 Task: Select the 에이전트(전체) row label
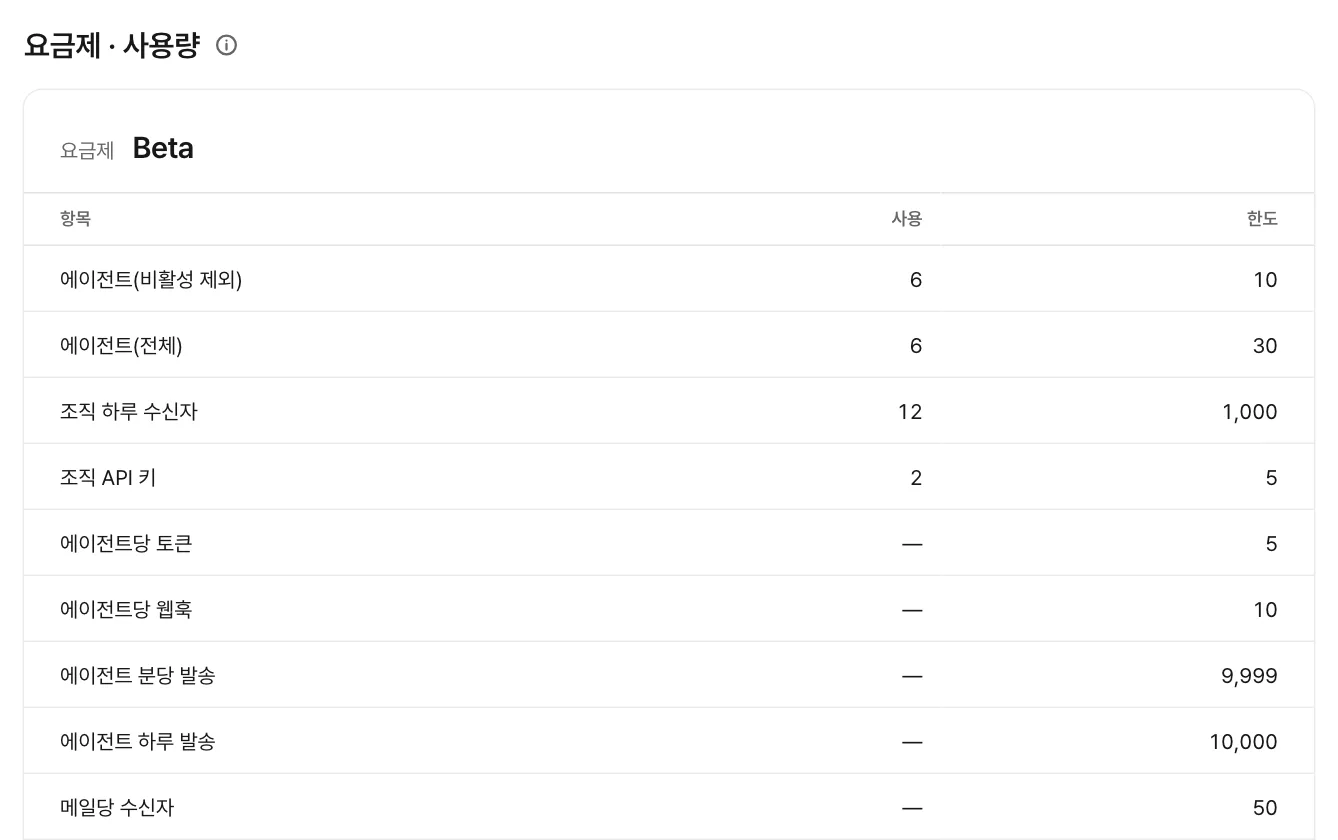pyautogui.click(x=121, y=346)
